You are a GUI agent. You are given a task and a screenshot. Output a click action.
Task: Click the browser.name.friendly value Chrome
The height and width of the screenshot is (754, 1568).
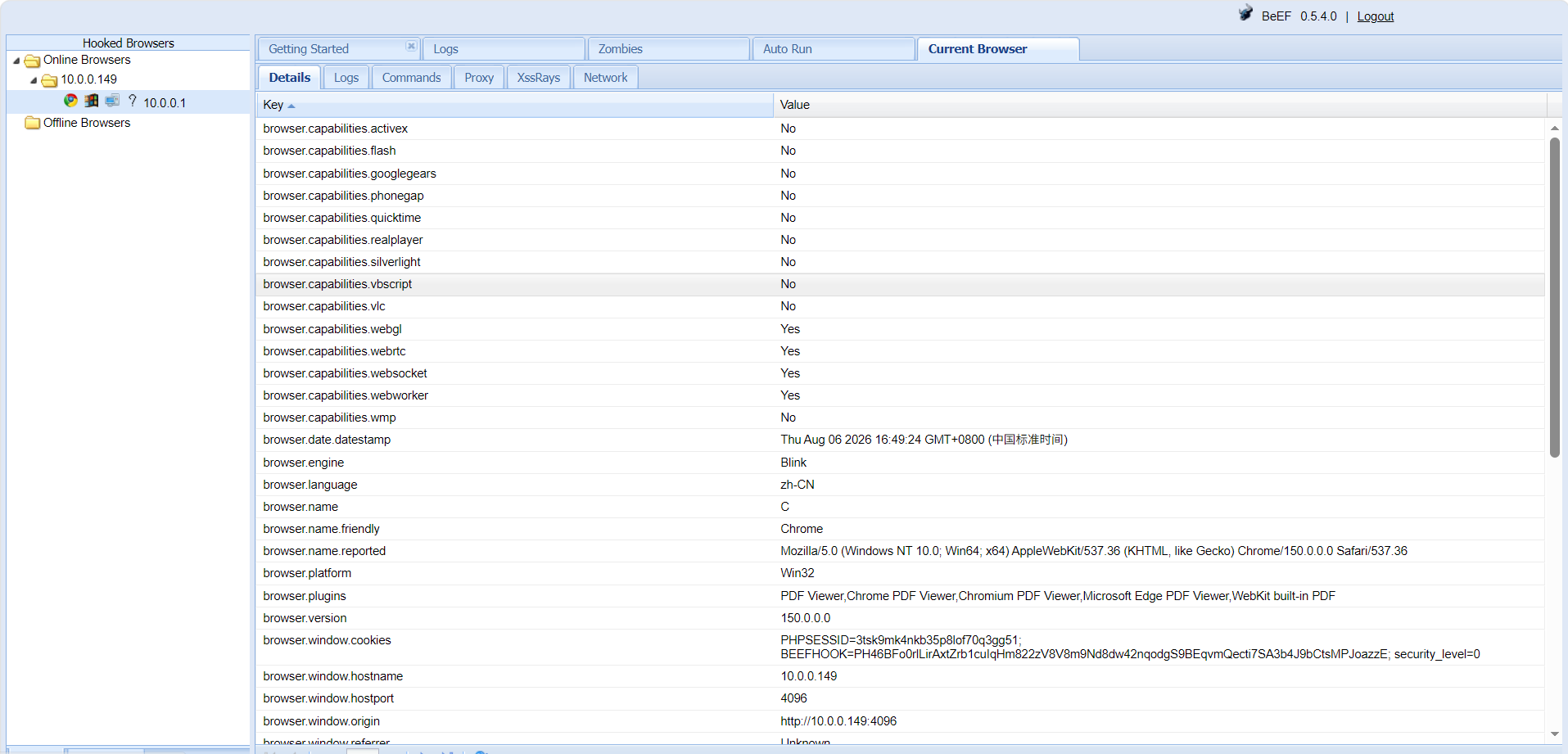coord(802,529)
